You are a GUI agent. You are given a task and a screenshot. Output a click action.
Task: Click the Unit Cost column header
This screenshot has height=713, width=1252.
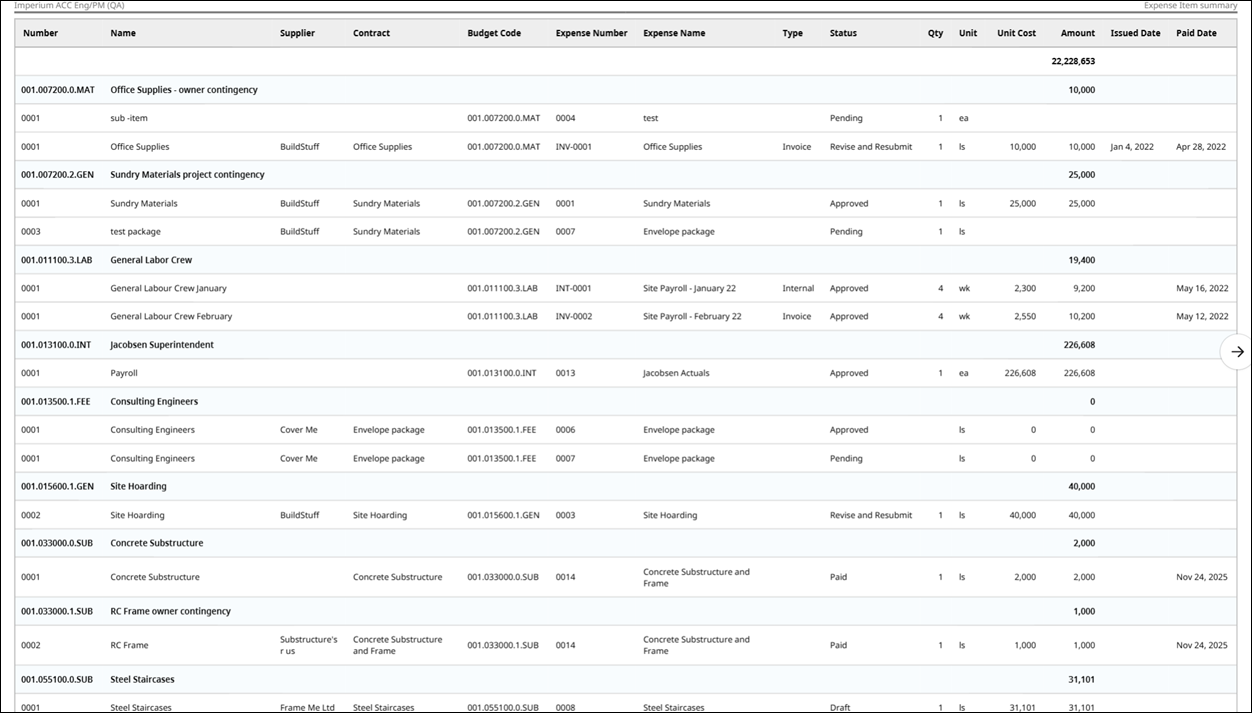tap(1016, 33)
